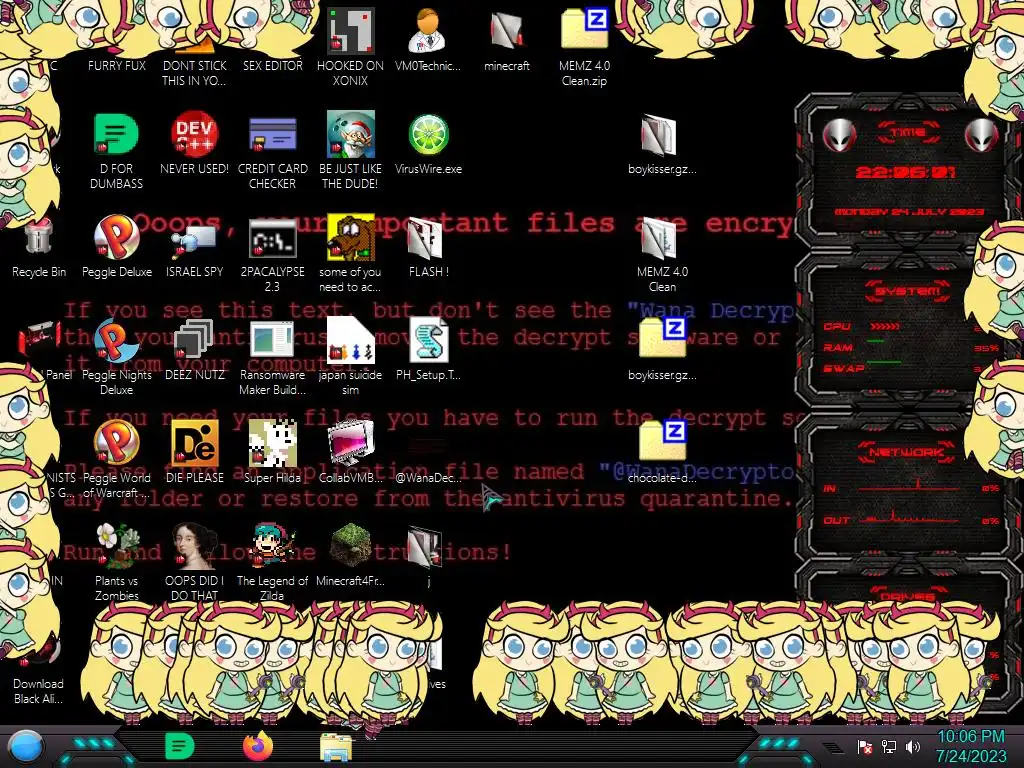This screenshot has height=768, width=1024.
Task: Open the FURRY FUX desktop icon
Action: (117, 65)
